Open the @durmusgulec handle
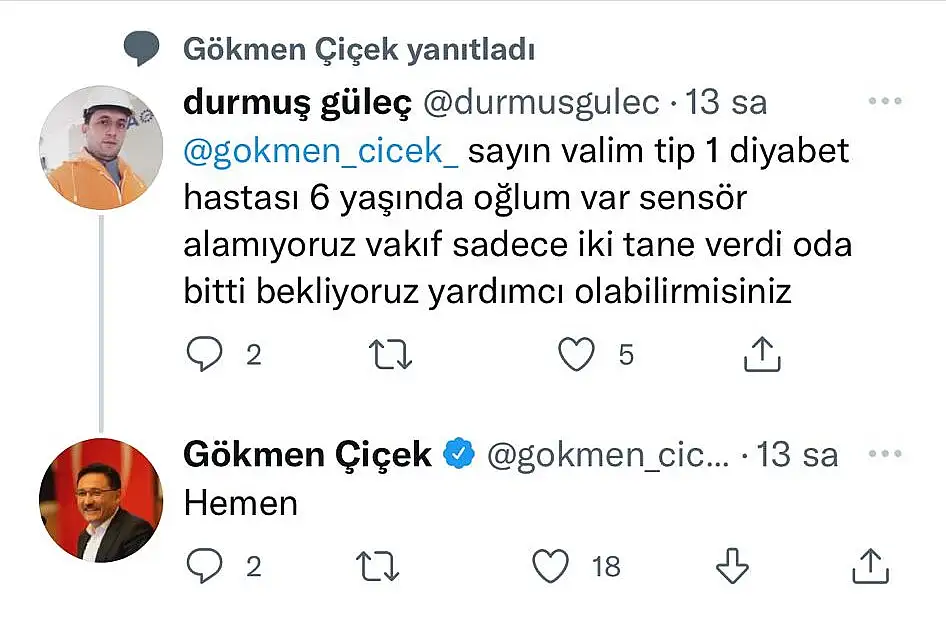Viewport: 946px width, 618px height. pyautogui.click(x=543, y=103)
